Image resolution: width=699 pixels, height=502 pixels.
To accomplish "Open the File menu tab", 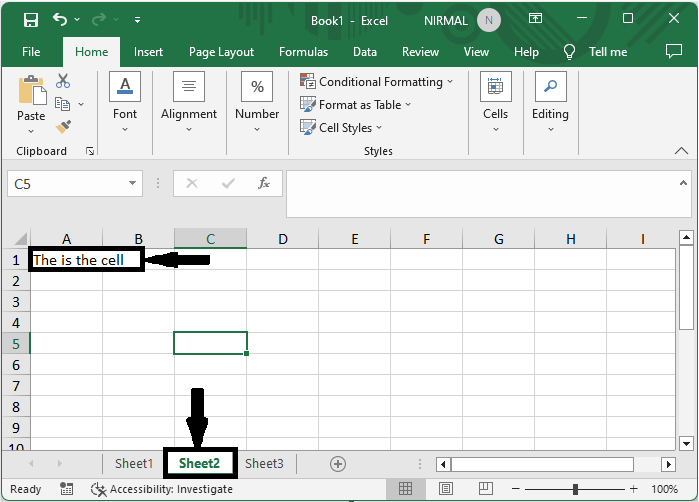I will pyautogui.click(x=31, y=52).
